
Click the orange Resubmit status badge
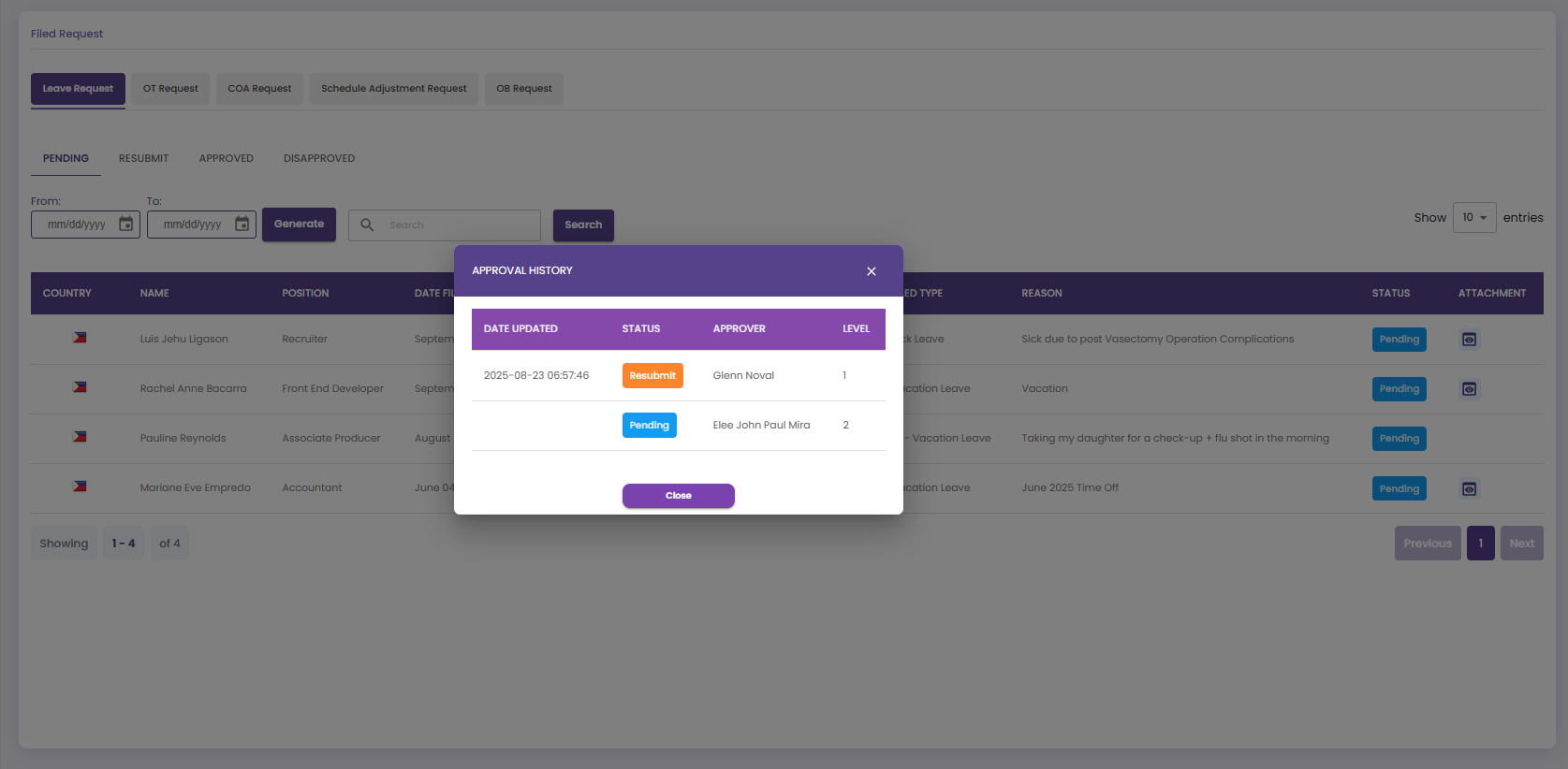point(652,375)
